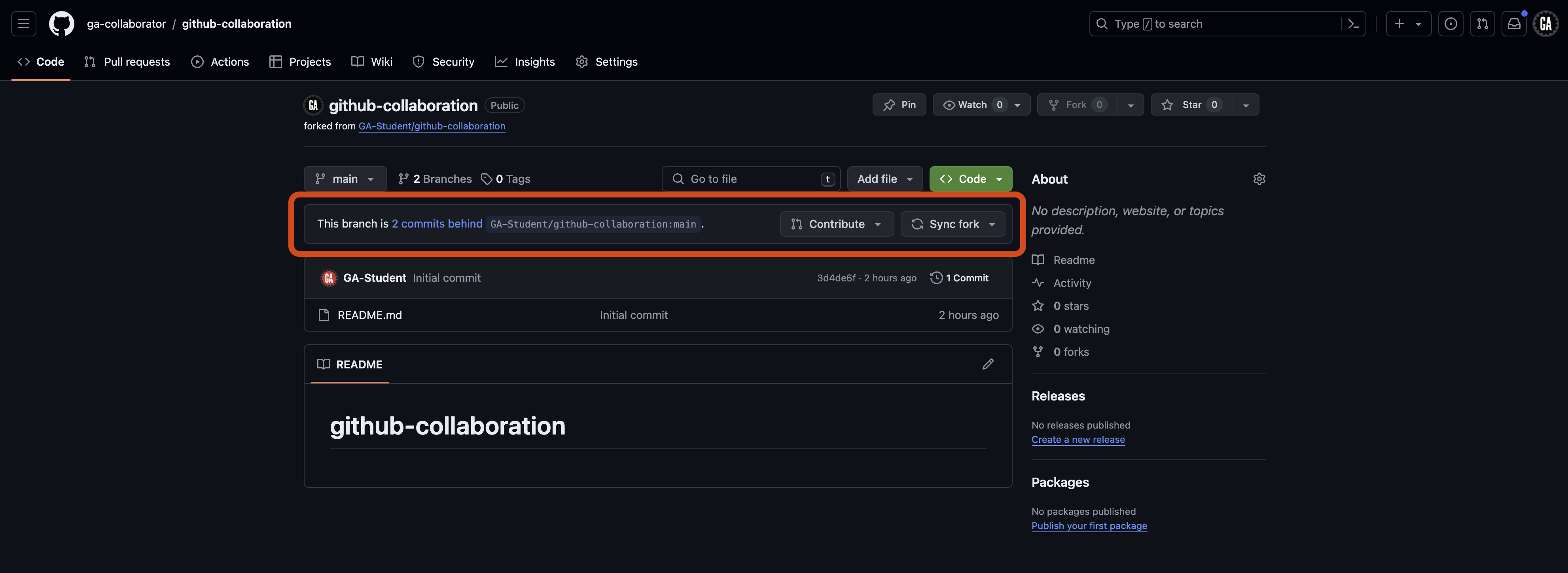Viewport: 1568px width, 573px height.
Task: Edit the README with the pencil icon
Action: coord(988,364)
